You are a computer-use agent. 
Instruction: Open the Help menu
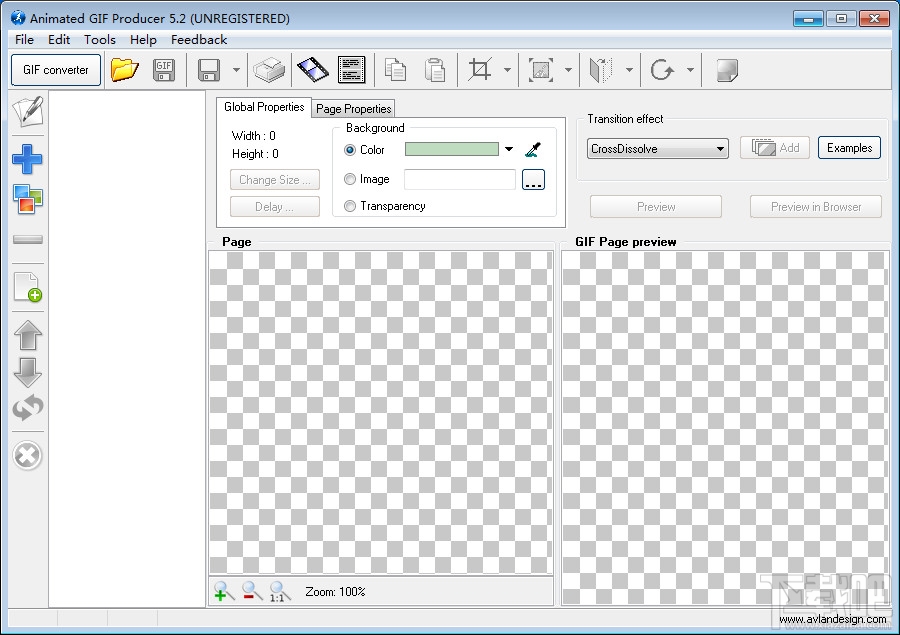[143, 40]
